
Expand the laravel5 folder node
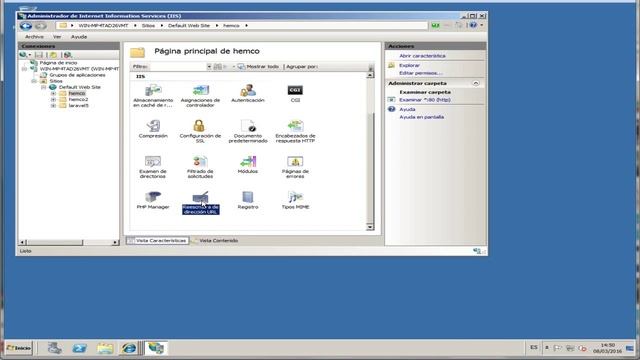[53, 106]
